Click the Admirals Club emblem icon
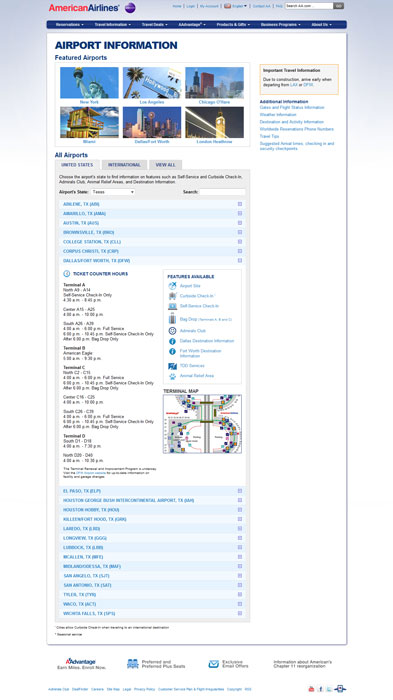This screenshot has height=700, width=393. (x=172, y=331)
